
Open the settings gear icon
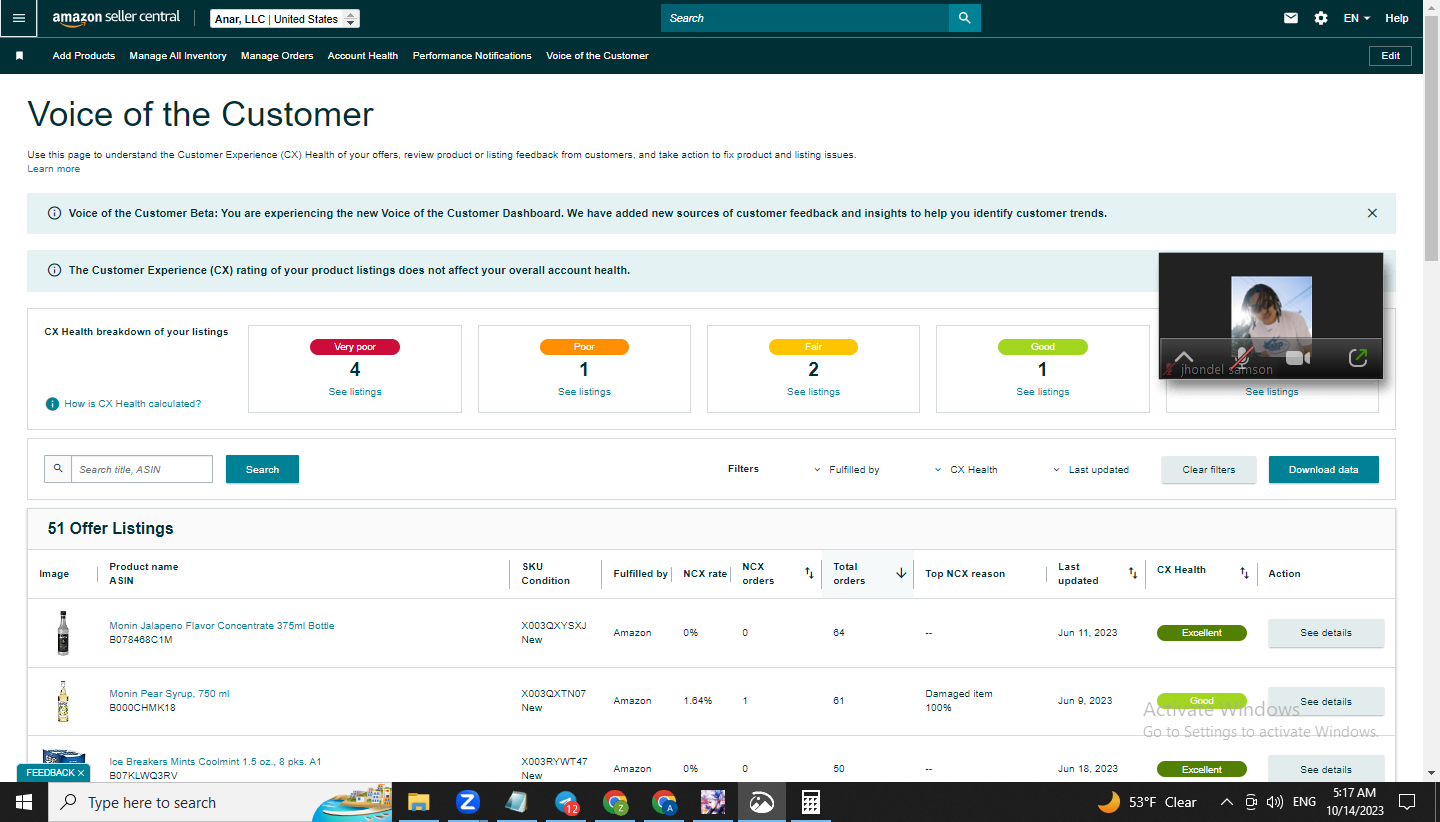1321,18
